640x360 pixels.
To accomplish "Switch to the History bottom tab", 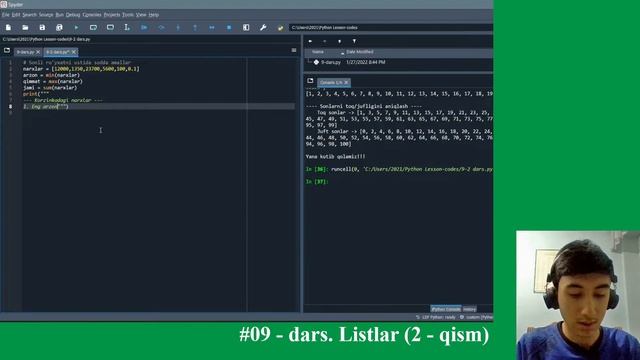I will [x=469, y=309].
